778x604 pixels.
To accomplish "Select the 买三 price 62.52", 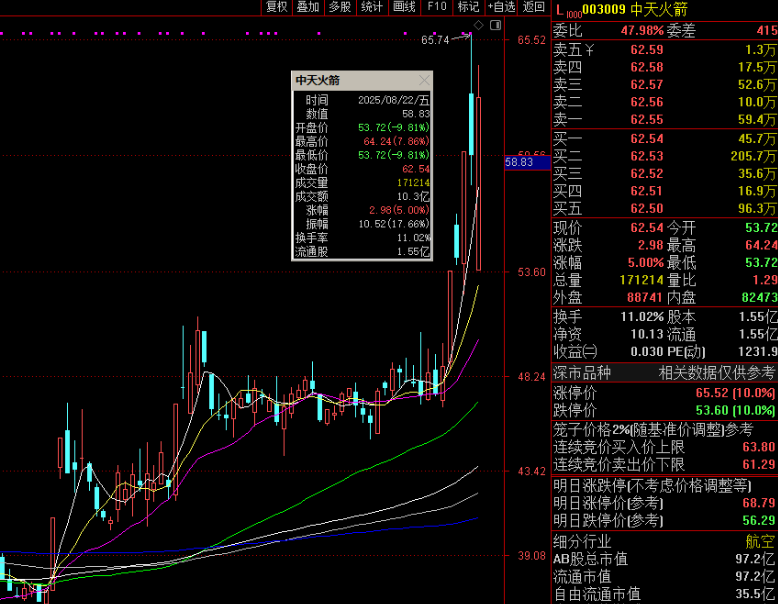I will pyautogui.click(x=647, y=174).
